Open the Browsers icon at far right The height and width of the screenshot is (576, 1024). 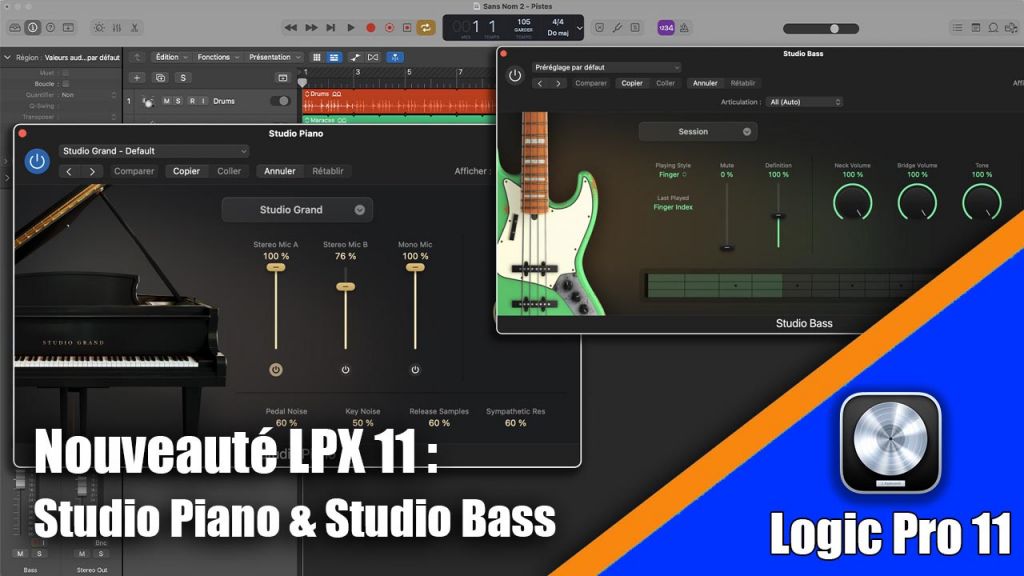coord(1011,27)
